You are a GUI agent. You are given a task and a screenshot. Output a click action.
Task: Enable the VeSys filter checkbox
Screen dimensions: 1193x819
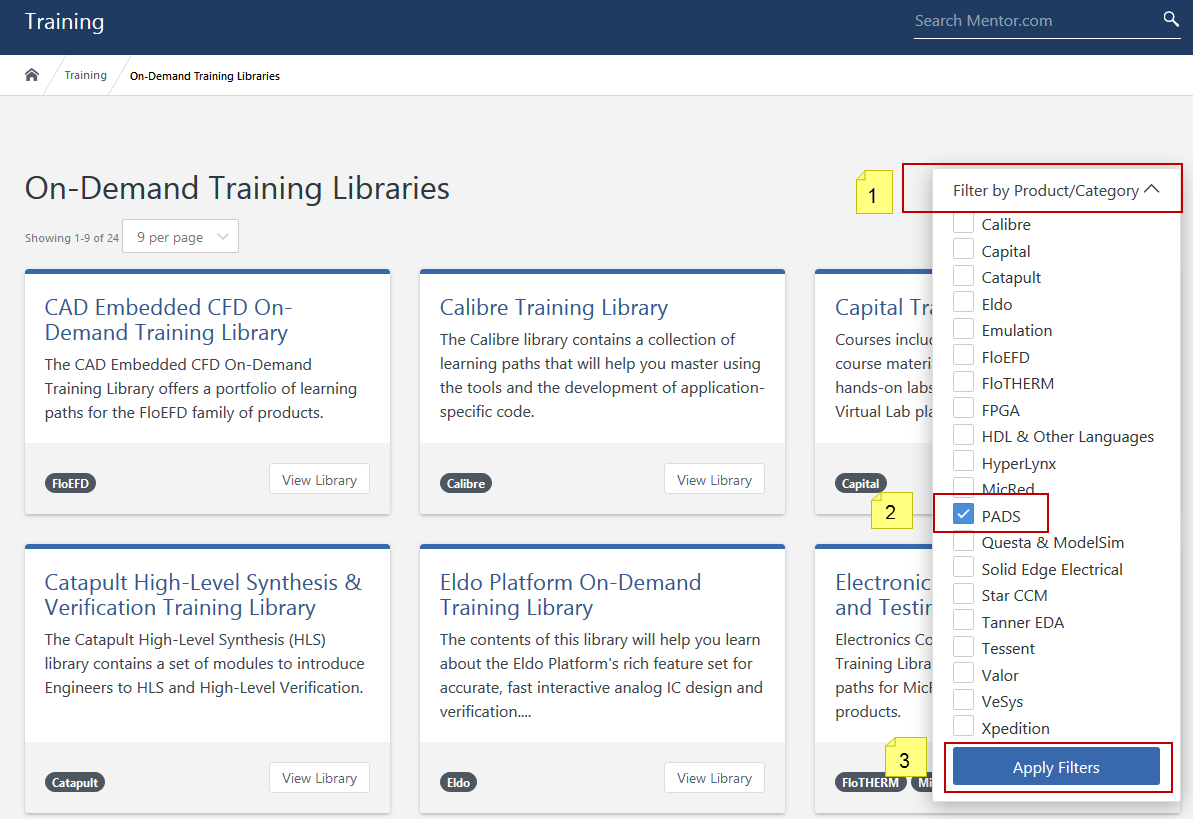click(963, 699)
